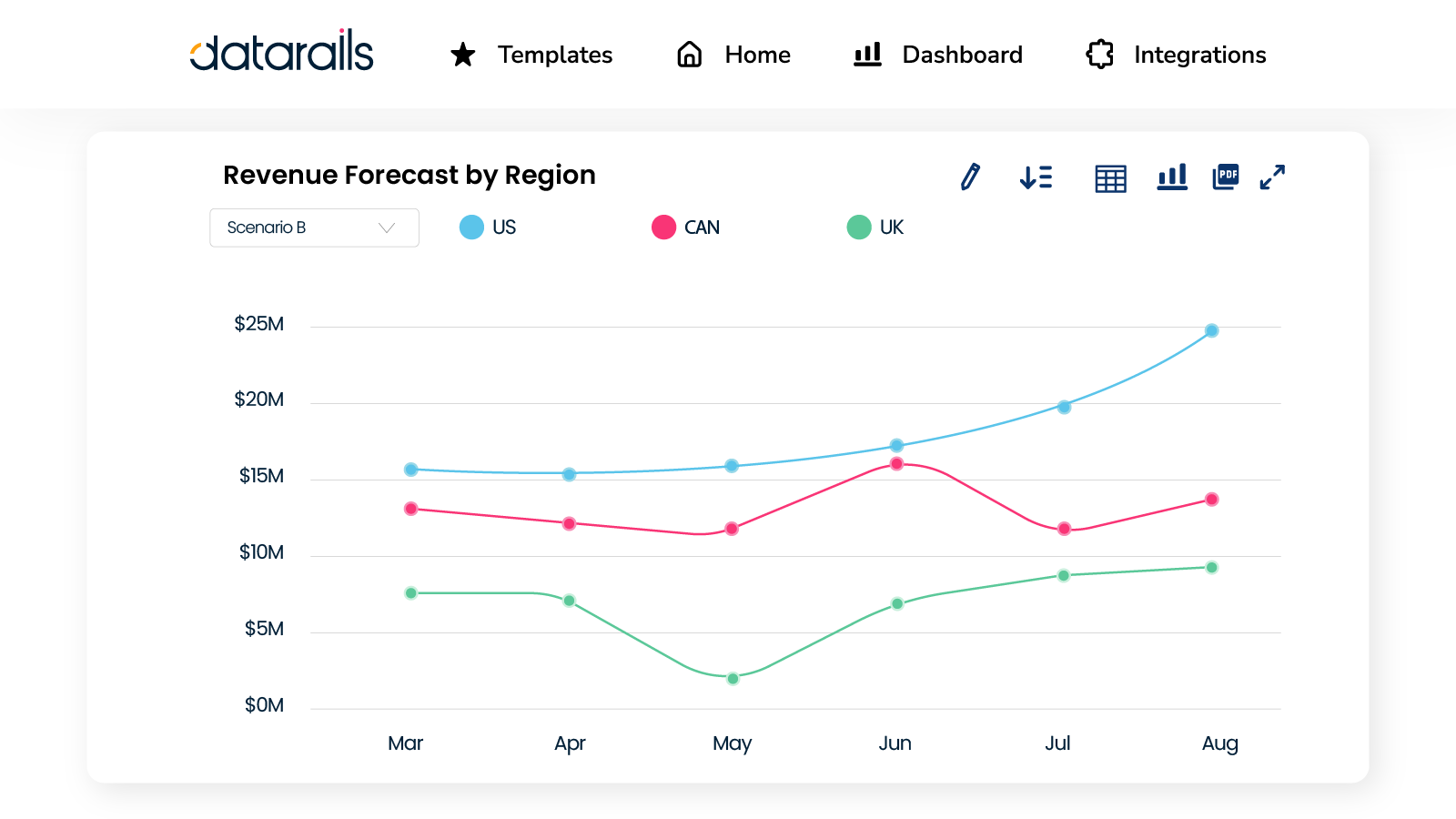Select the Integrations puzzle icon
Screen dimensions: 1456x819
[1099, 55]
